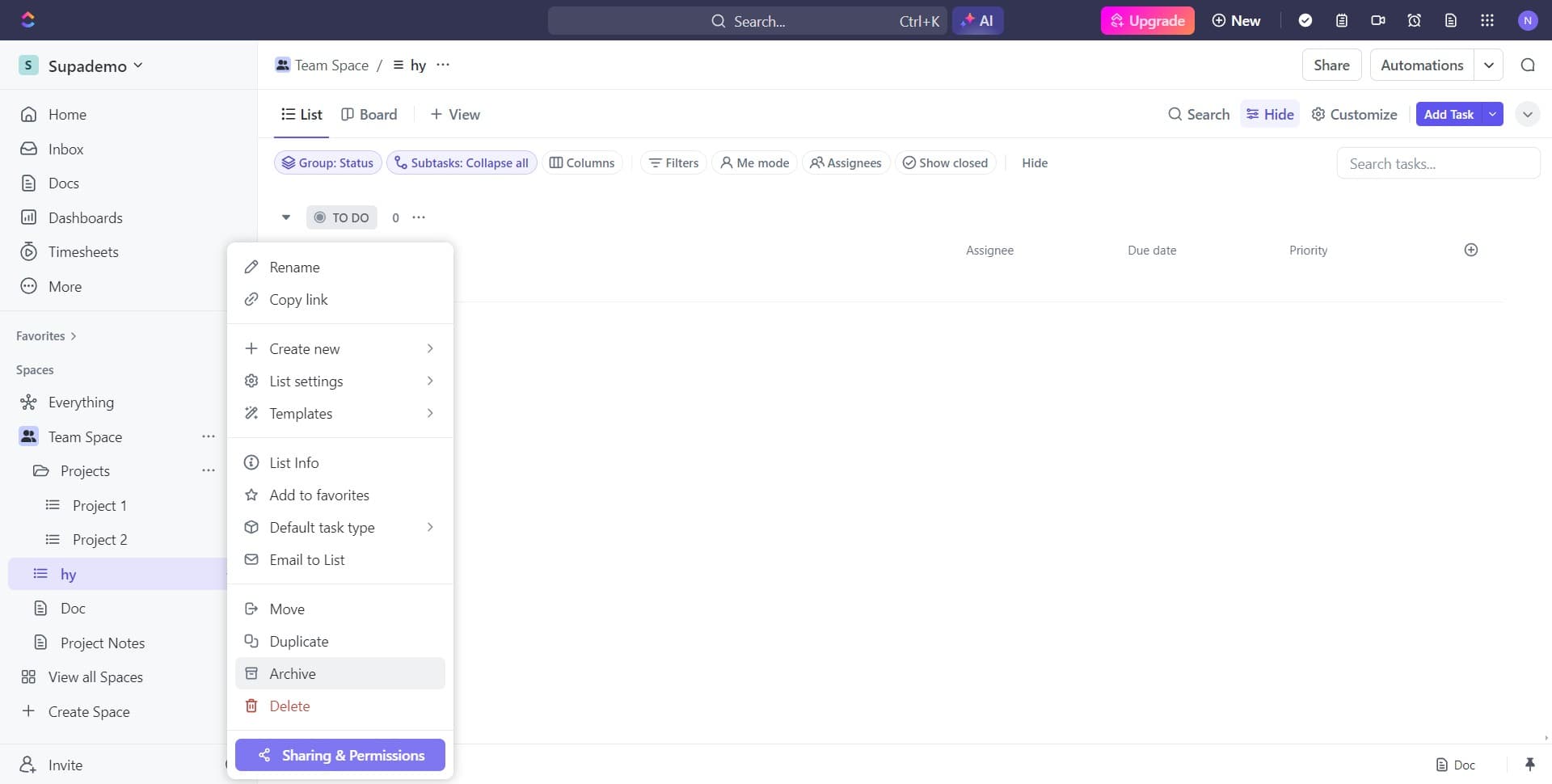
Task: Click Add to favorites in the context menu
Action: pyautogui.click(x=319, y=495)
